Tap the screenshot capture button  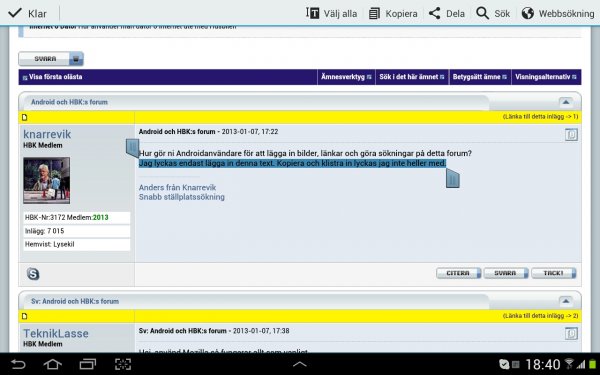(123, 364)
